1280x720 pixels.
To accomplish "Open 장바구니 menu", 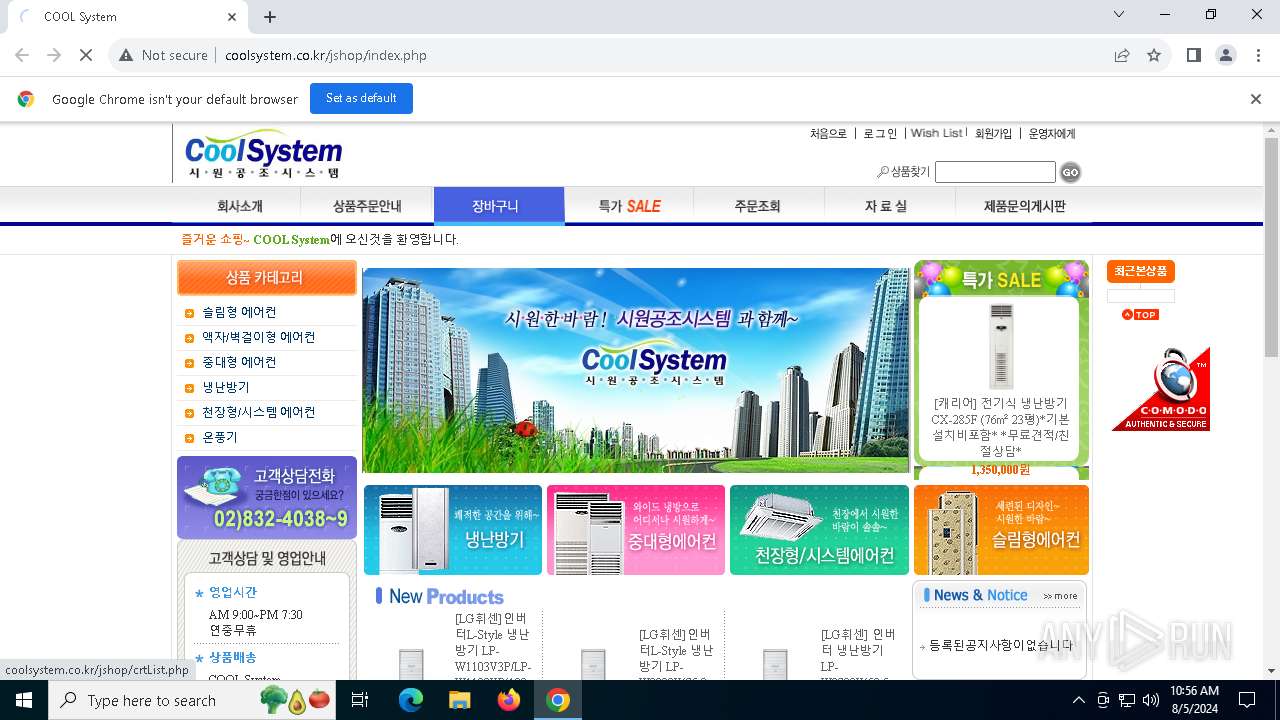I will coord(499,206).
